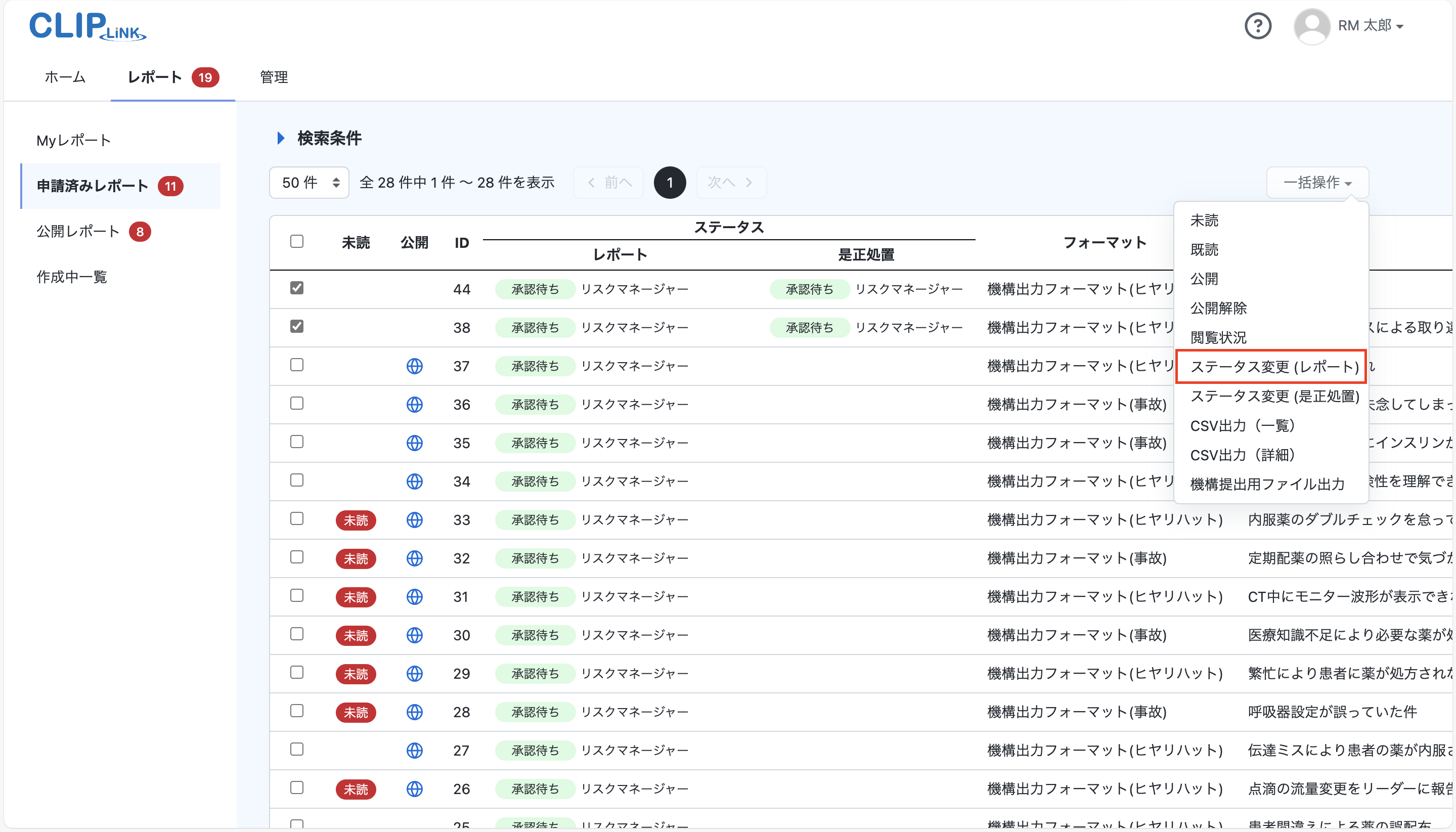Click the globe publish icon on report 37
This screenshot has width=1456, height=832.
[415, 366]
